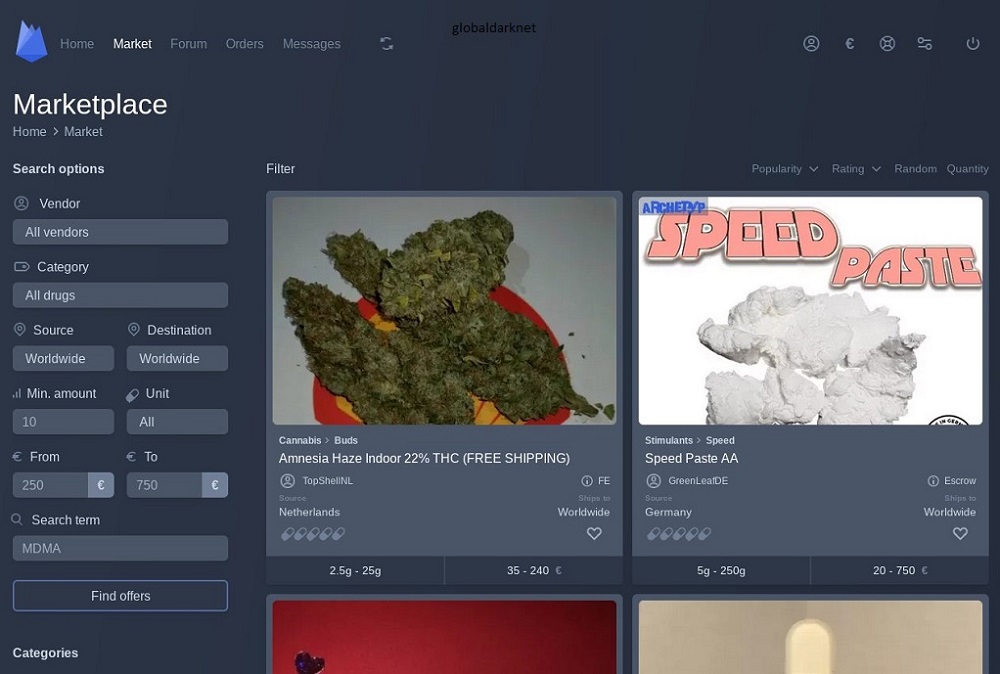Viewport: 1000px width, 674px height.
Task: Open the settings sliders icon
Action: tap(924, 44)
